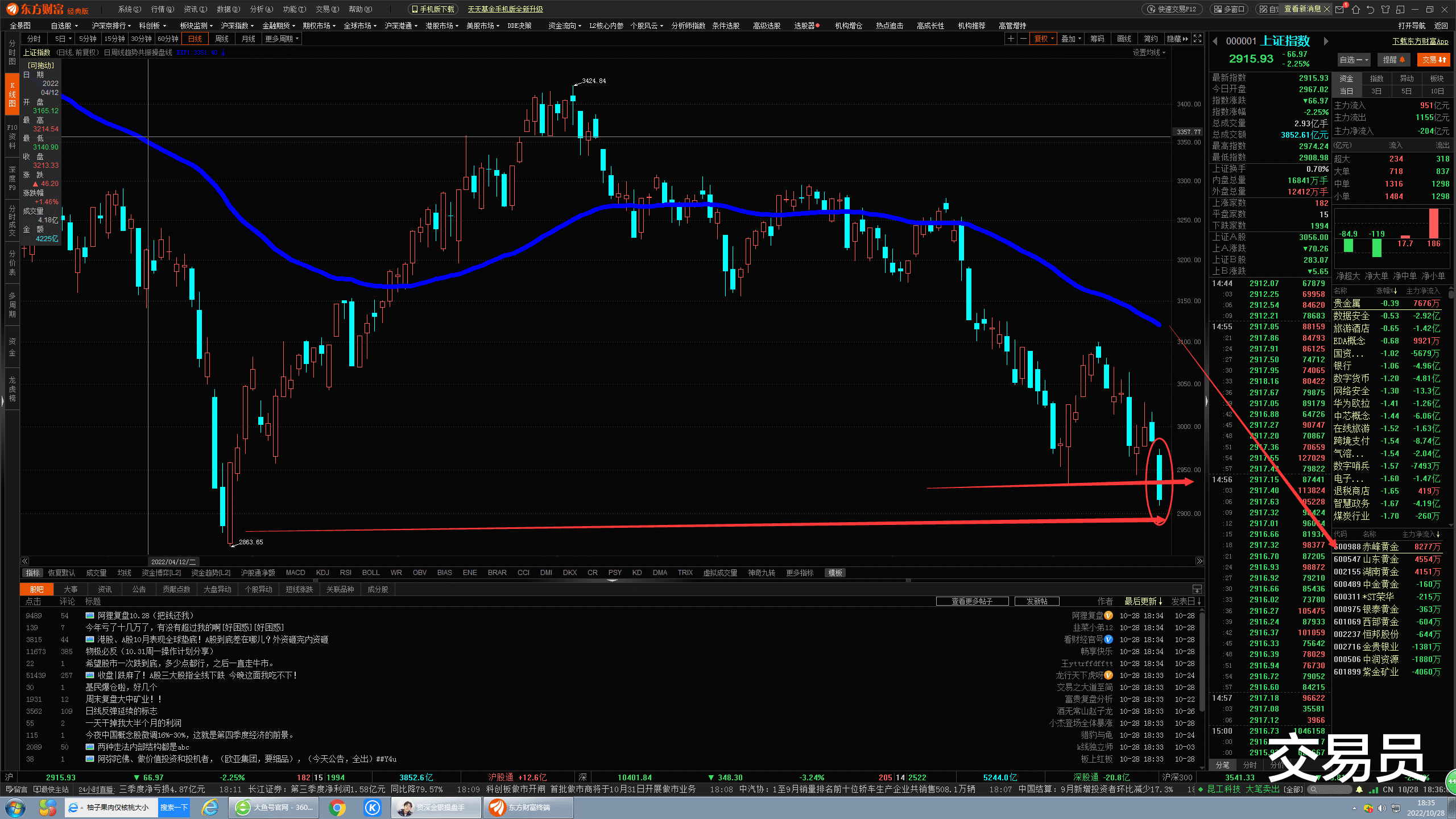Image resolution: width=1456 pixels, height=819 pixels.
Task: Click the 东方财富终端 taskbar button
Action: click(x=528, y=808)
